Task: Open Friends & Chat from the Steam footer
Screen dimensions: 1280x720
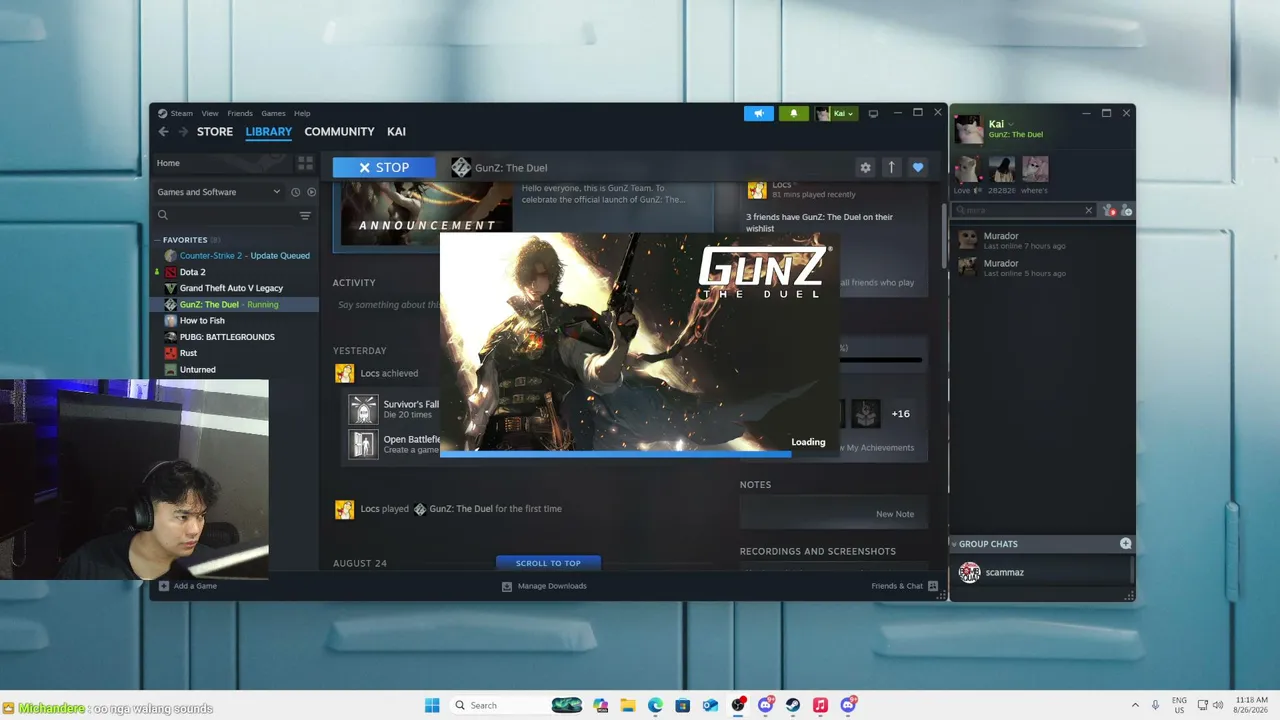Action: tap(904, 586)
